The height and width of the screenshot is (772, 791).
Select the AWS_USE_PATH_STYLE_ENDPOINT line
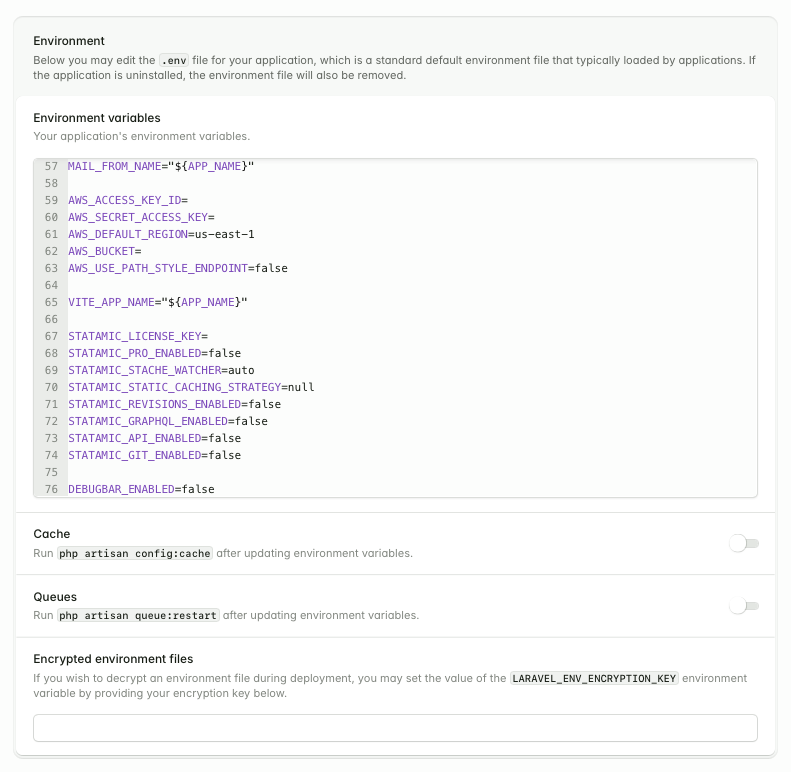pos(178,268)
